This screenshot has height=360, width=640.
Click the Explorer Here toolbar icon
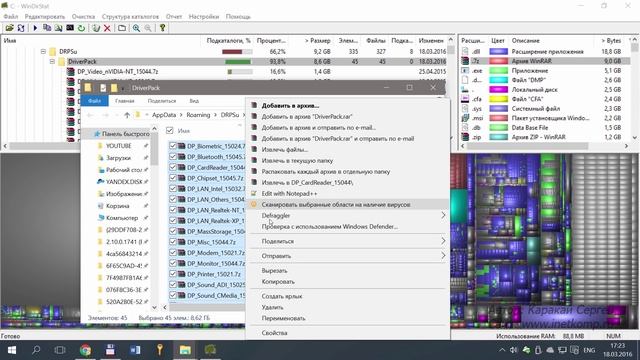pos(58,28)
